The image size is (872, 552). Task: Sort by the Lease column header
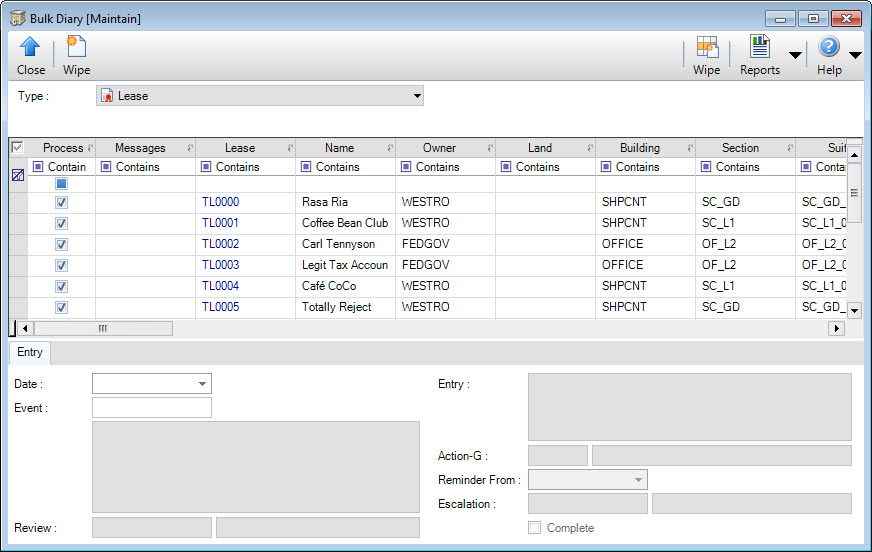[x=240, y=148]
